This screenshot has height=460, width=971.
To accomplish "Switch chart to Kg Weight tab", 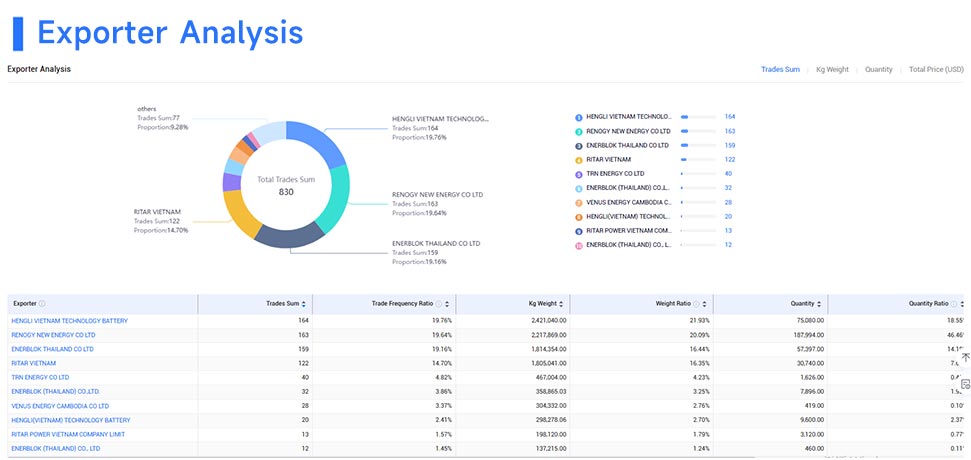I will coord(832,69).
